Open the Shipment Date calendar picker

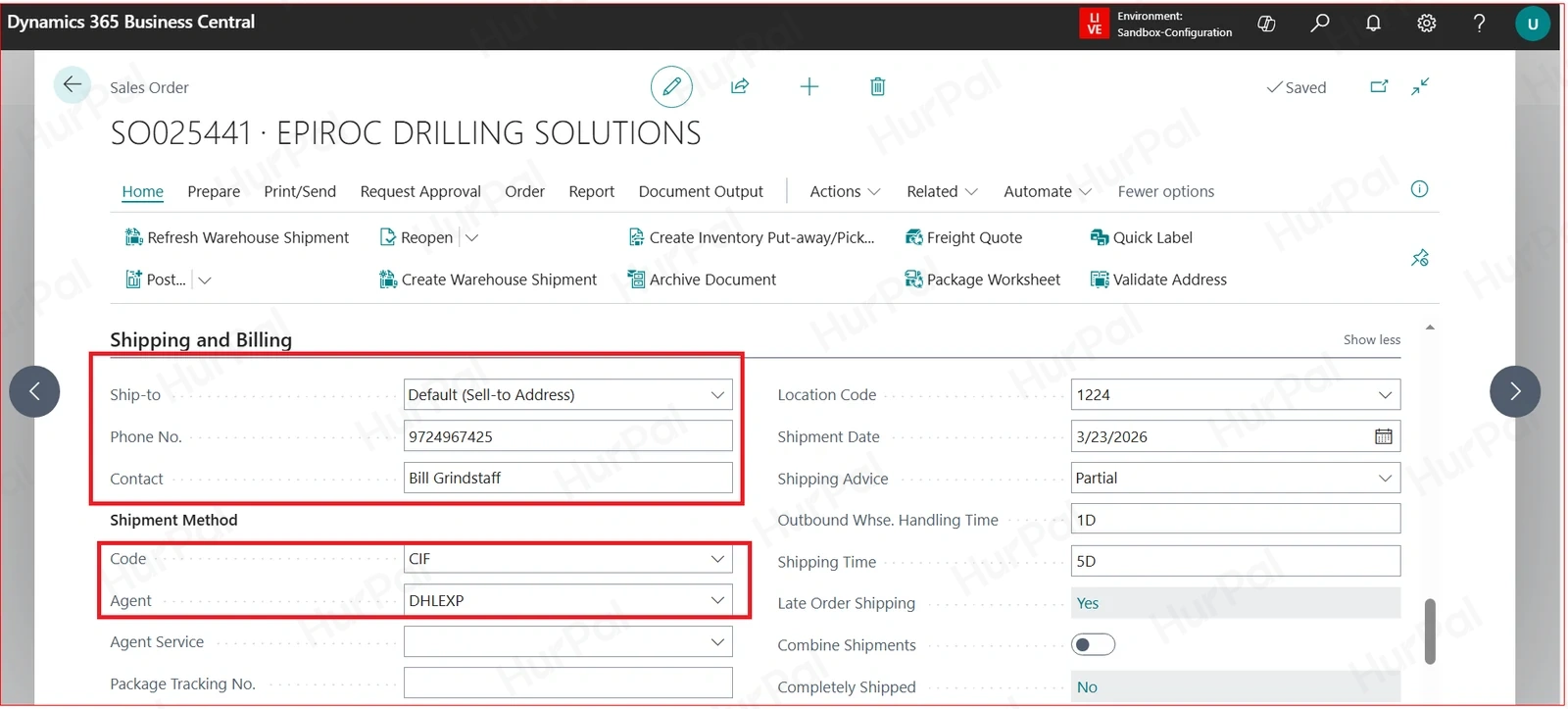[x=1384, y=436]
